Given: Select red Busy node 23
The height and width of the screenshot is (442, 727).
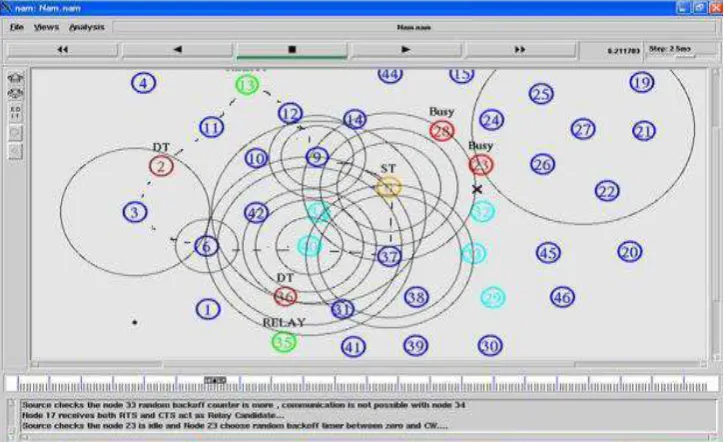Looking at the screenshot, I should tap(480, 165).
